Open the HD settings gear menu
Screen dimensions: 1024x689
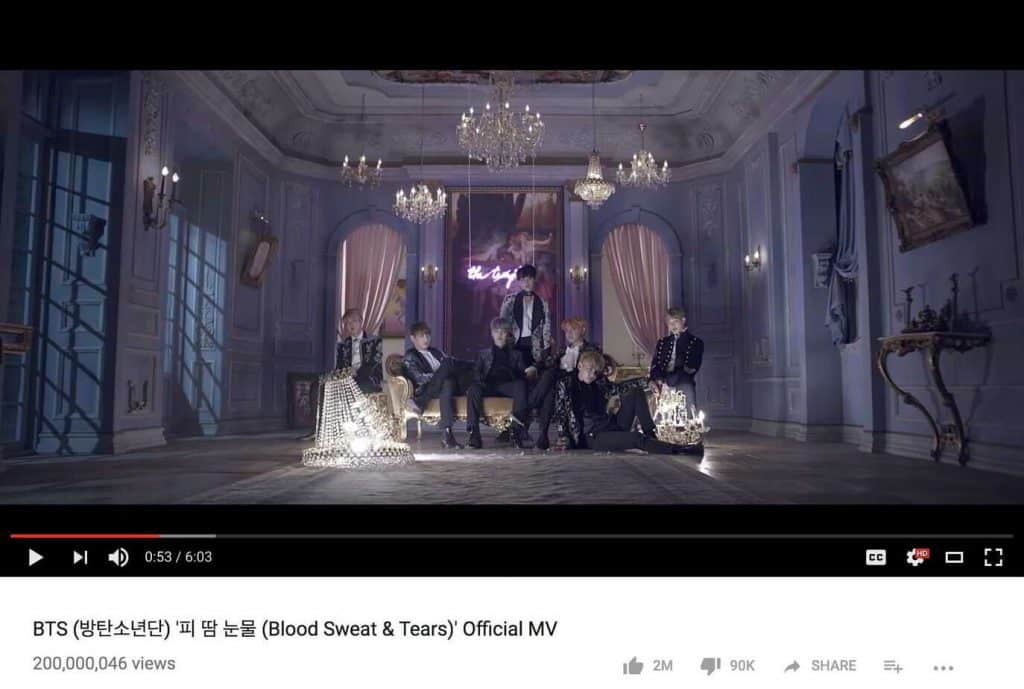[x=916, y=557]
